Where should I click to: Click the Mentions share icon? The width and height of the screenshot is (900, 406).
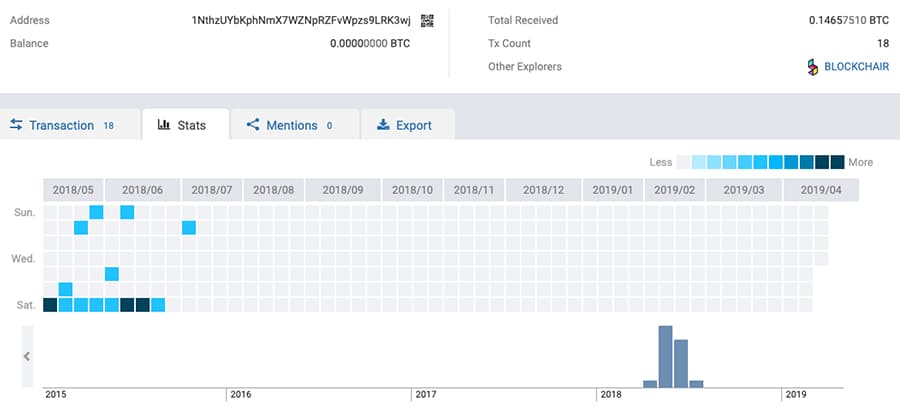point(252,125)
